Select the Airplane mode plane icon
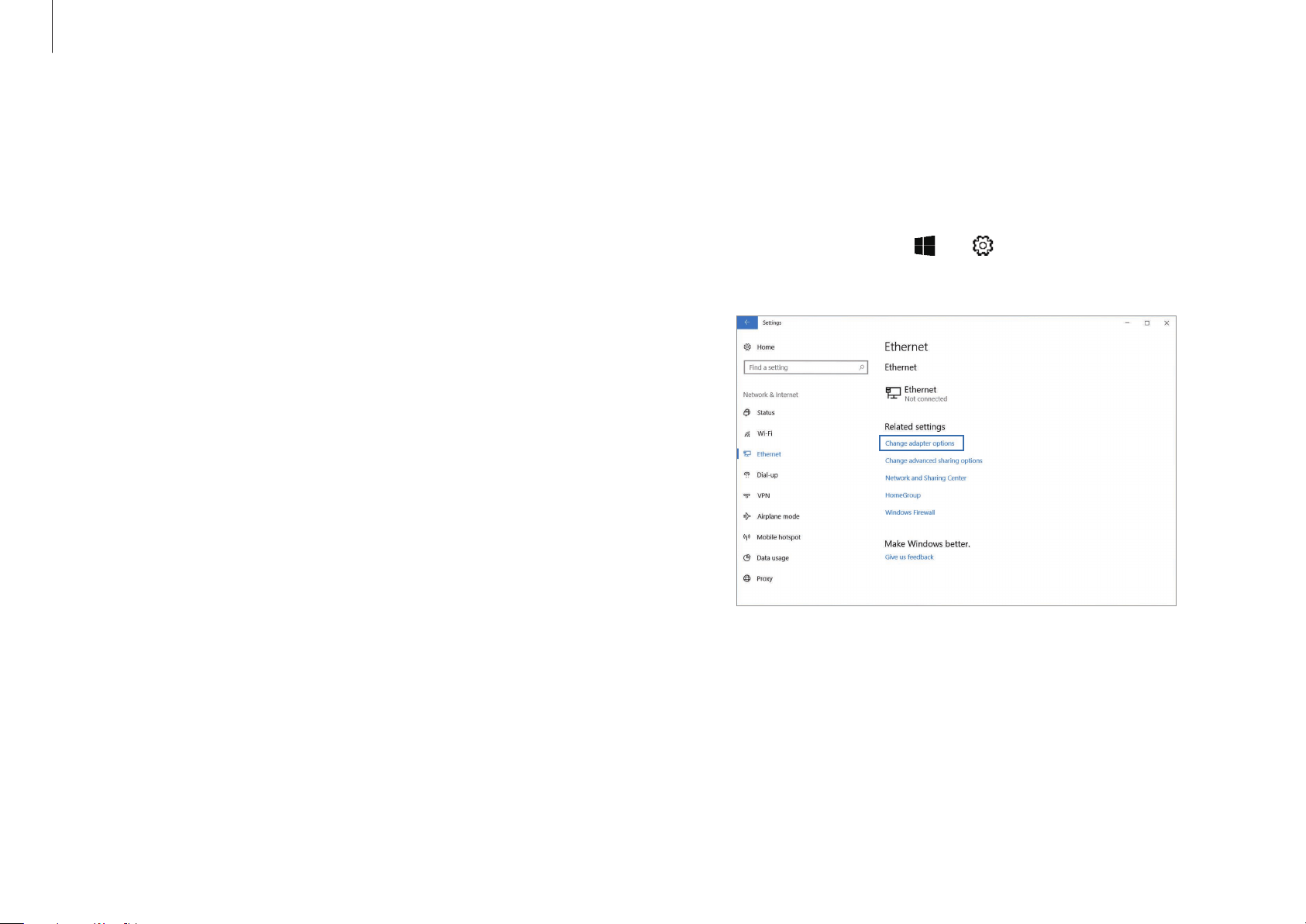The height and width of the screenshot is (924, 1306). coord(747,516)
